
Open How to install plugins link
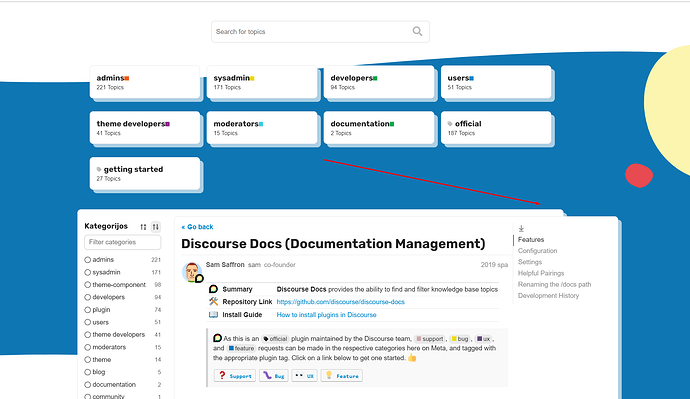click(x=326, y=315)
